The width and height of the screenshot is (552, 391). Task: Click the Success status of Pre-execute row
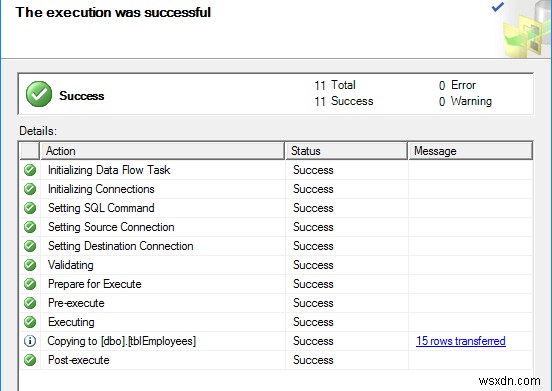[313, 303]
